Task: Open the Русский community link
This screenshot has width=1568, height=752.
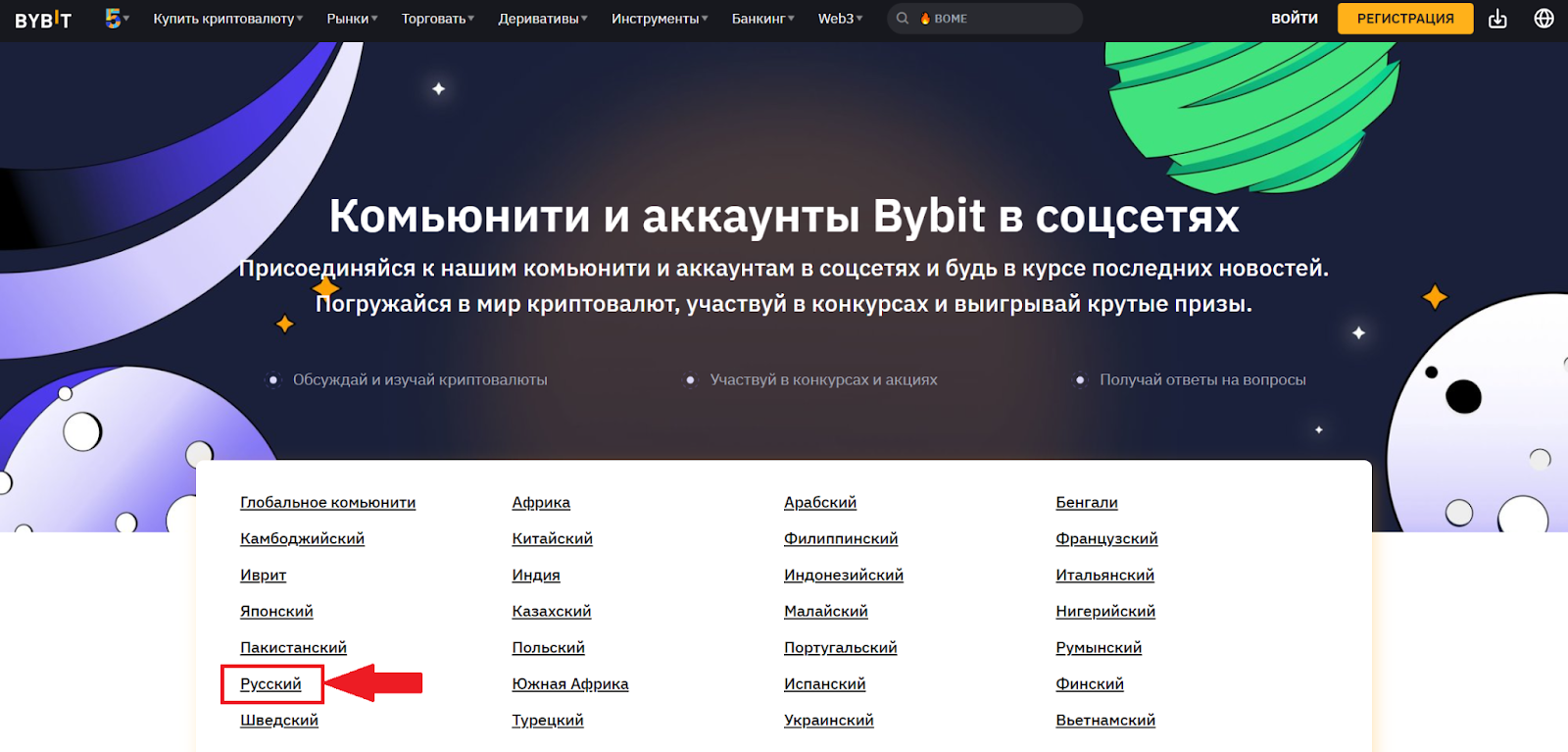Action: pyautogui.click(x=270, y=683)
